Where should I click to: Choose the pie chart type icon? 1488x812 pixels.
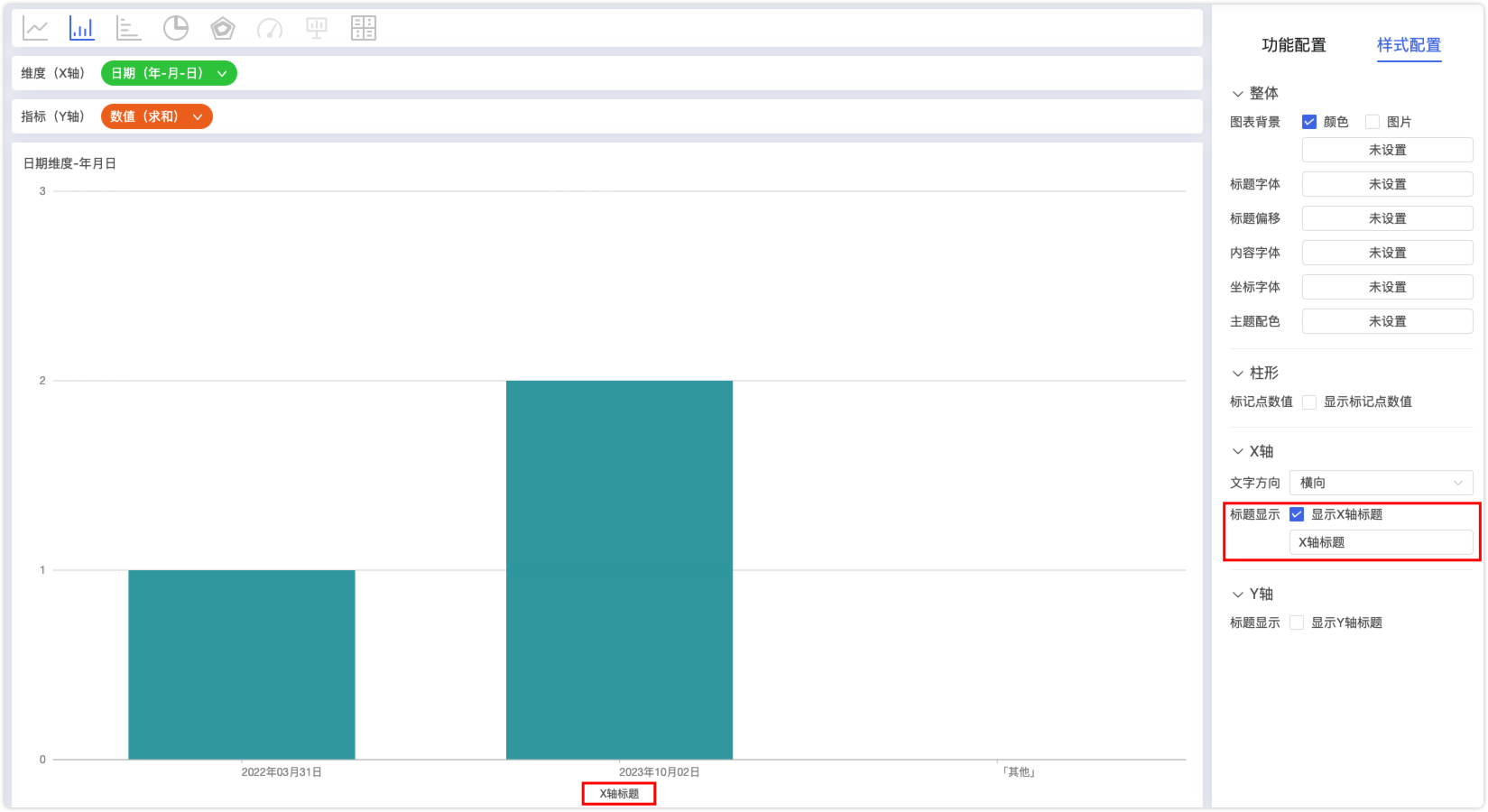176,29
